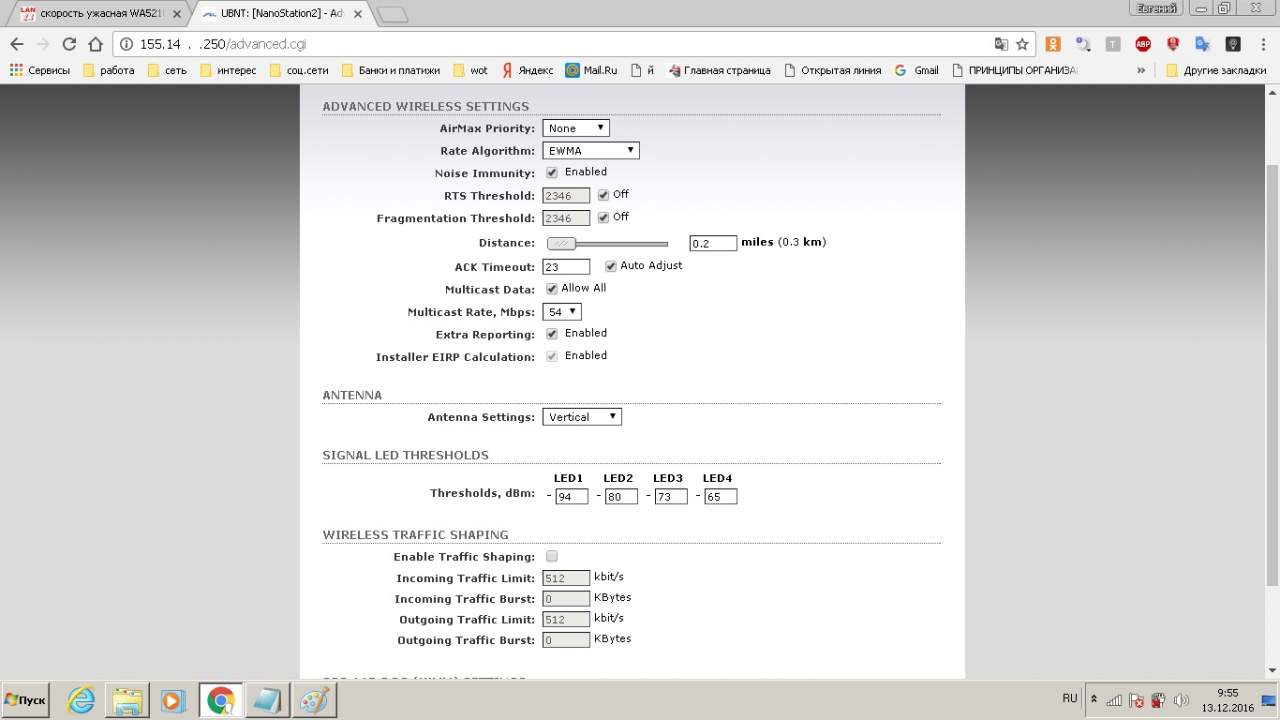Click the LED2 threshold field
The height and width of the screenshot is (720, 1280).
621,496
